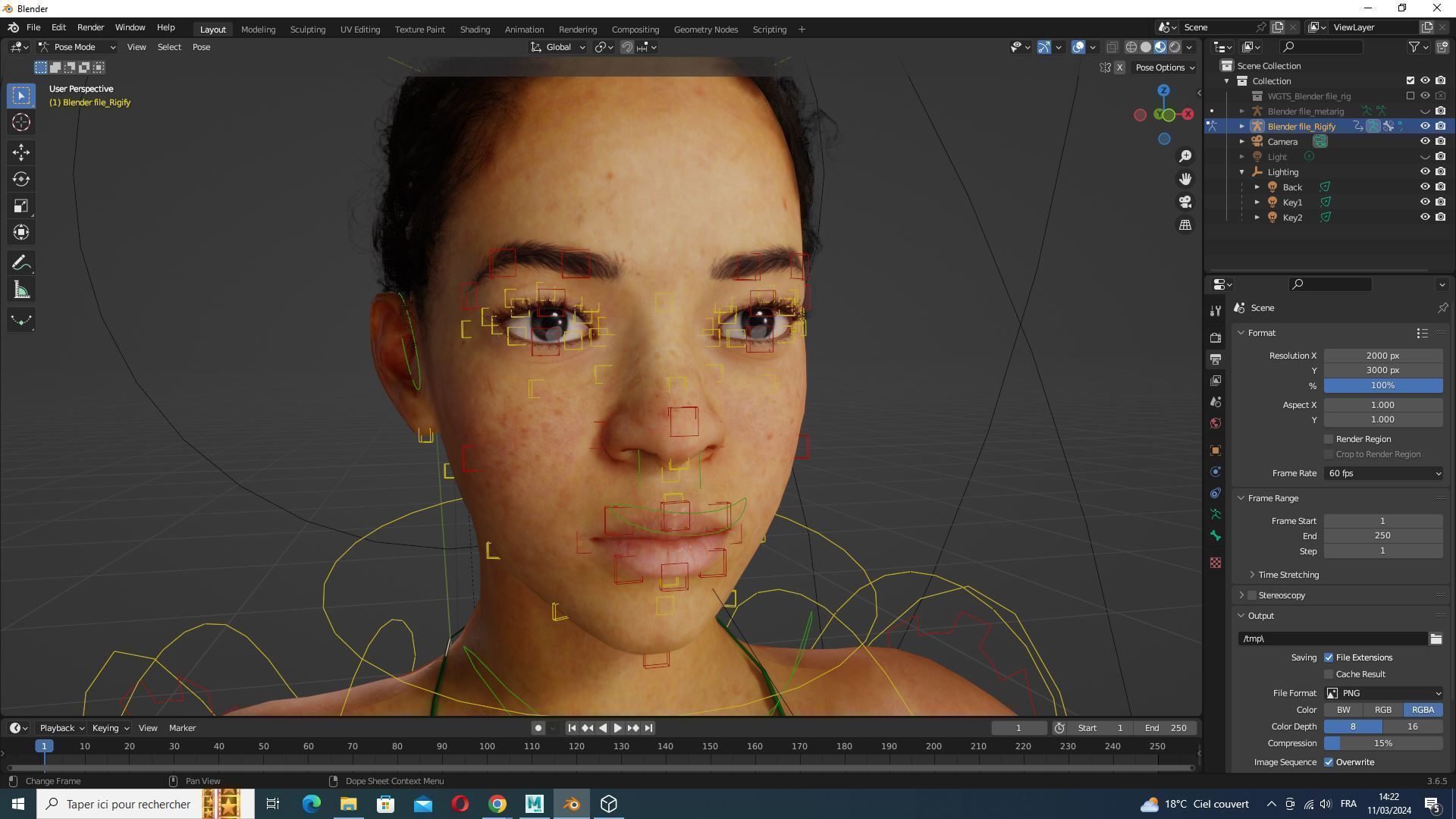The image size is (1456, 819).
Task: Click the output folder browse icon
Action: [x=1436, y=639]
